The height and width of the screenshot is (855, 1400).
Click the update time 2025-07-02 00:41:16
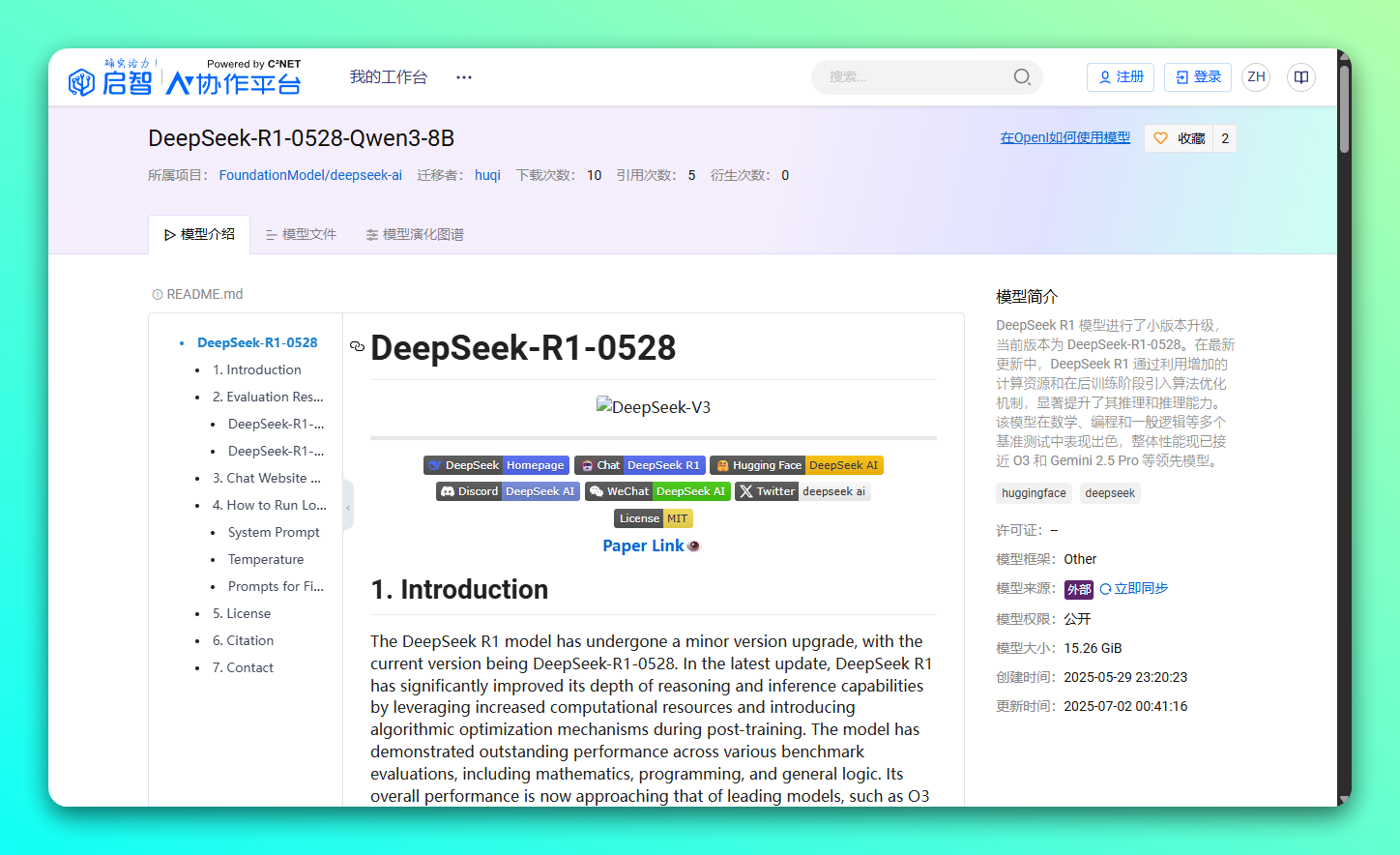(1125, 706)
